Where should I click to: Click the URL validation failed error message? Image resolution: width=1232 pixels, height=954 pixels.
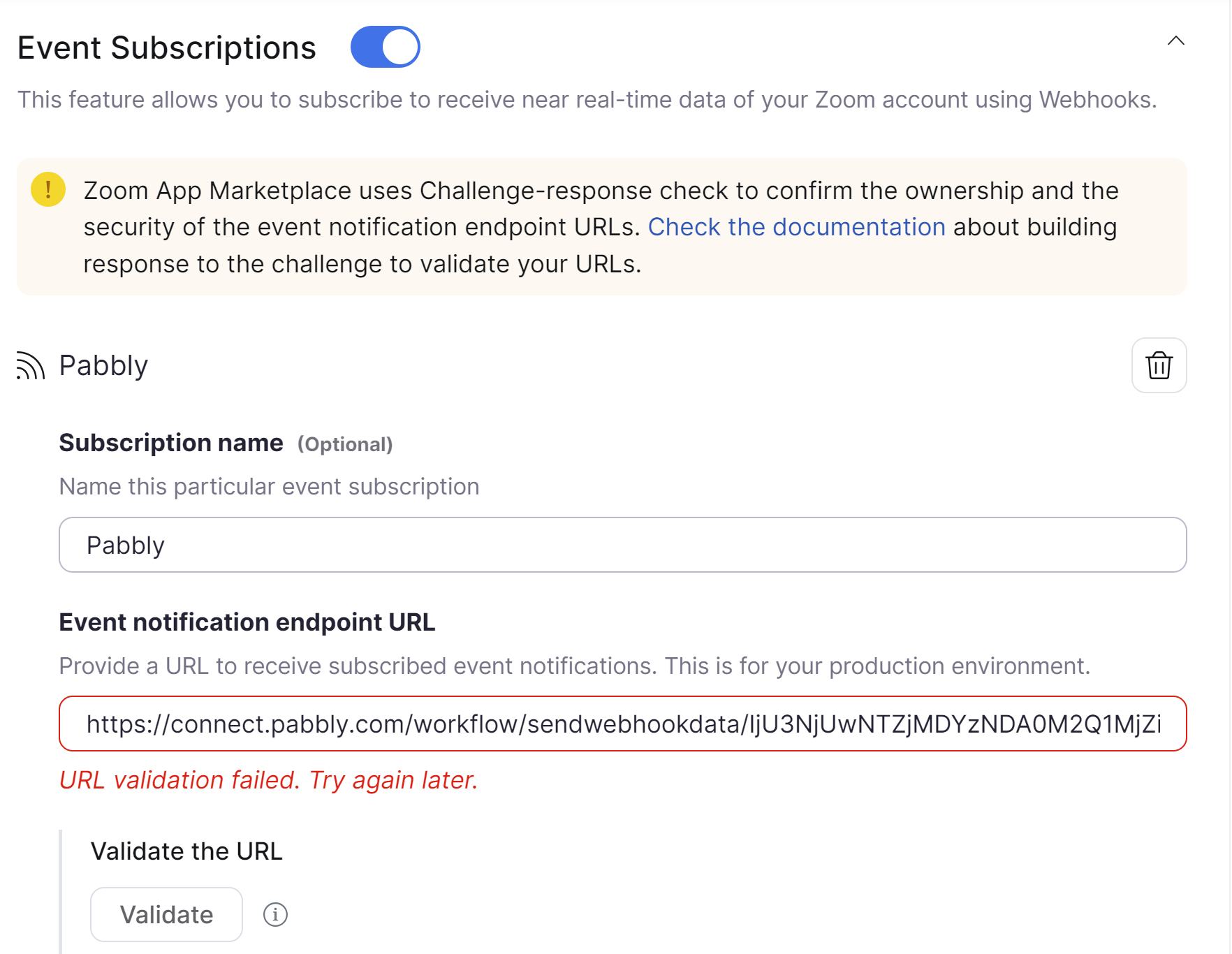tap(269, 780)
